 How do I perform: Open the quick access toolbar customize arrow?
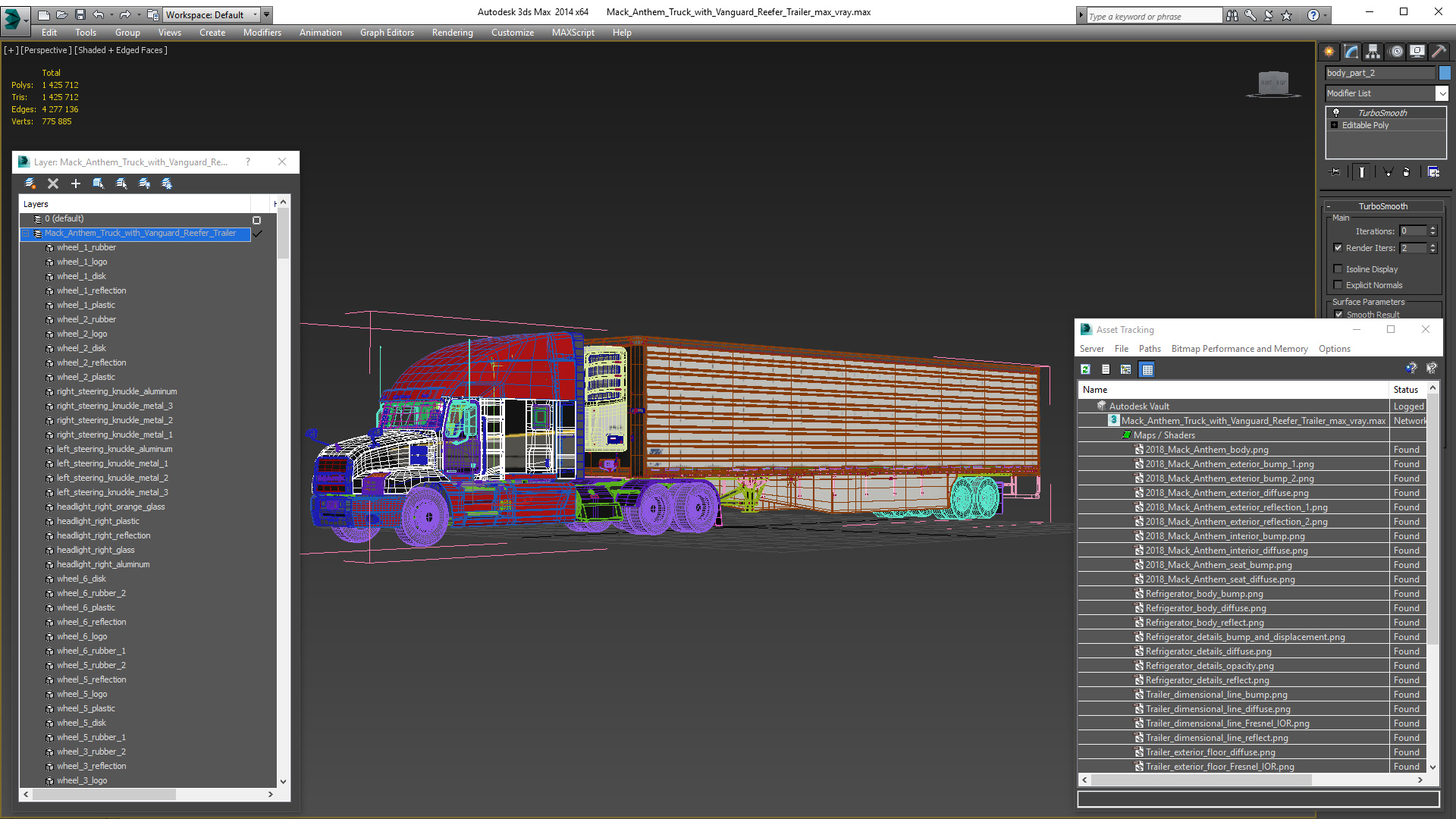tap(267, 14)
